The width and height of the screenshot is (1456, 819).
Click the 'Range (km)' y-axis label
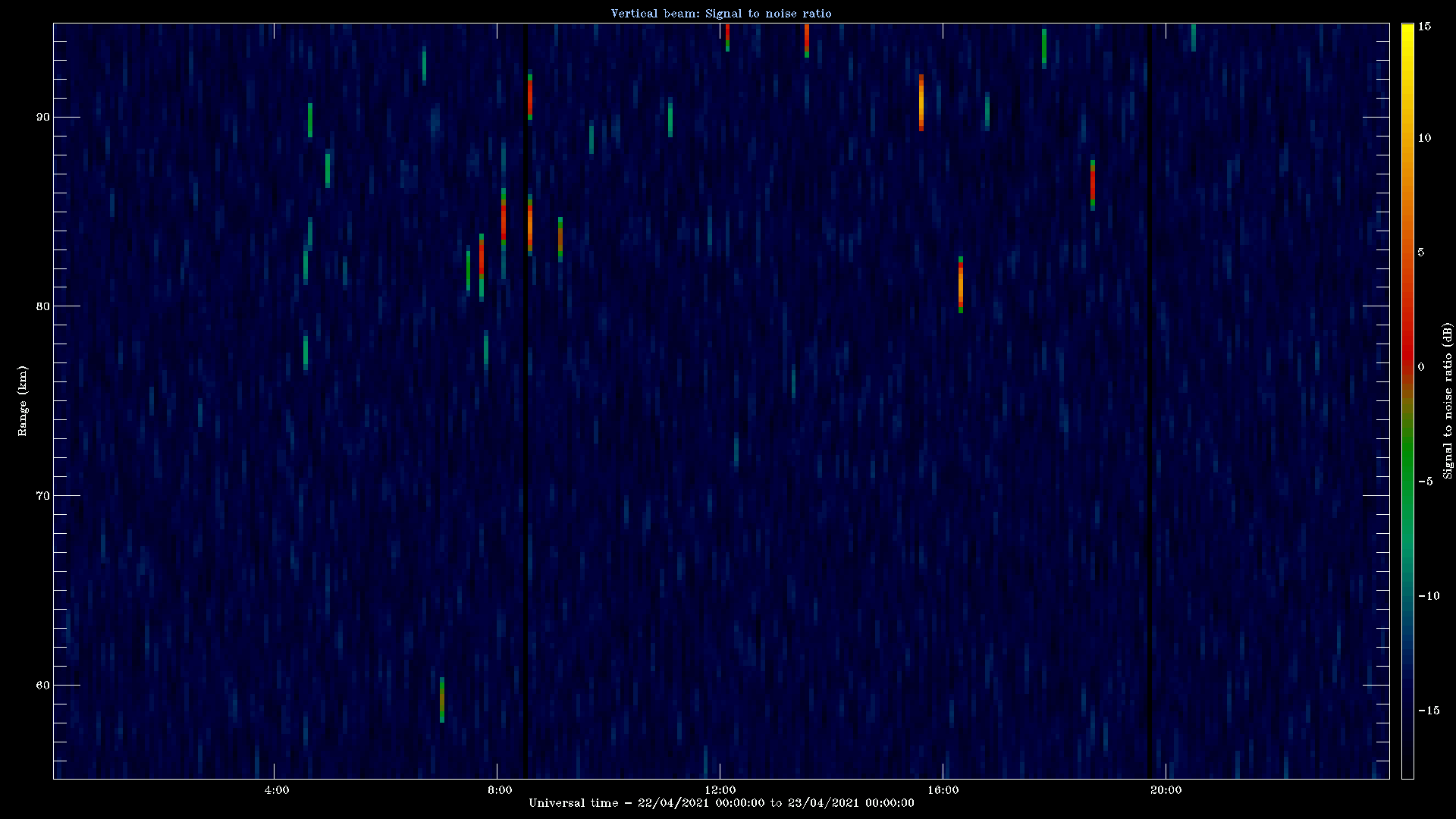[x=23, y=401]
